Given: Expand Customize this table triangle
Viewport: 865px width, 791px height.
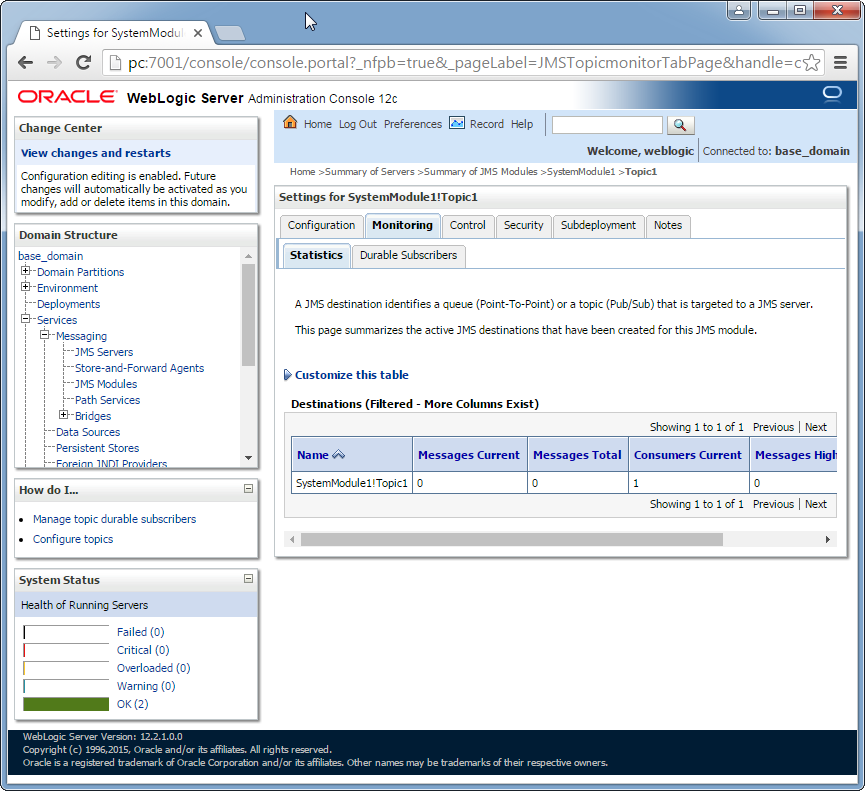Looking at the screenshot, I should [287, 375].
